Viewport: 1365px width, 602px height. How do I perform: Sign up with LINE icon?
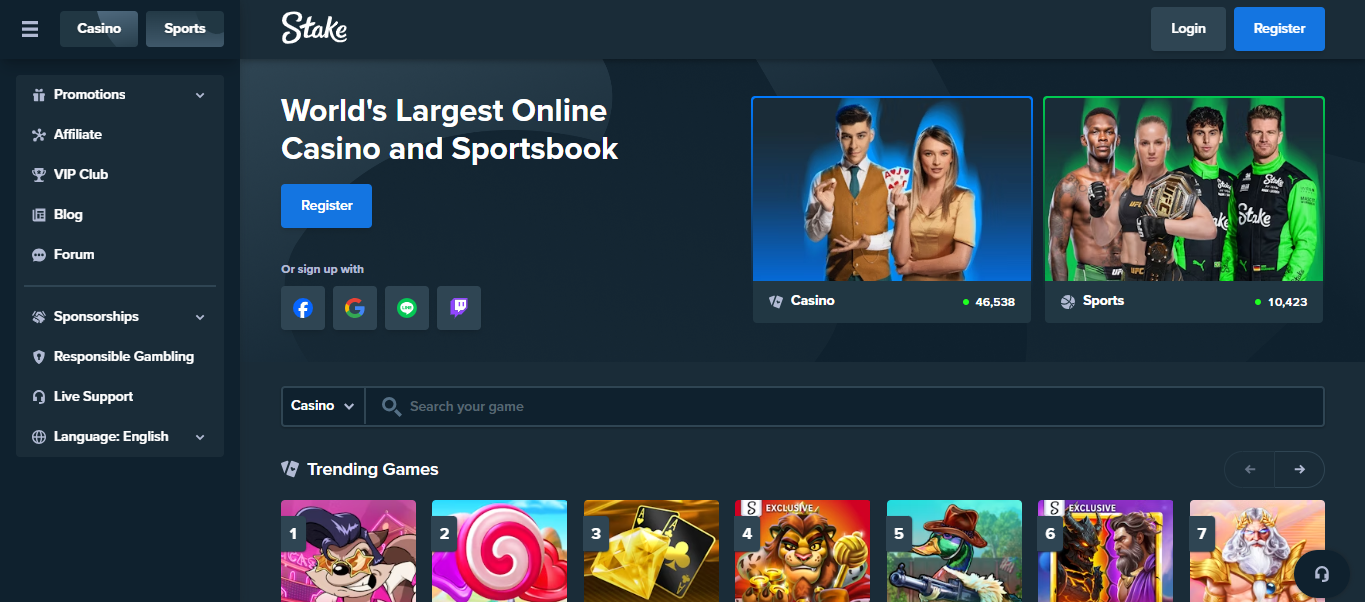407,308
